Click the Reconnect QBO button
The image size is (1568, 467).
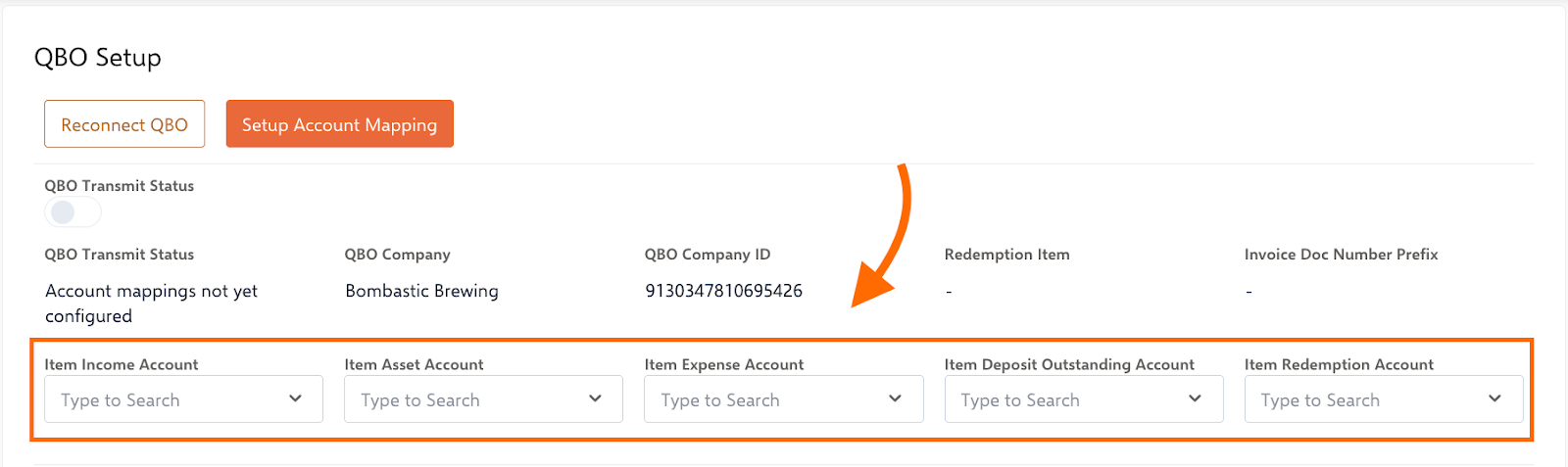coord(124,124)
